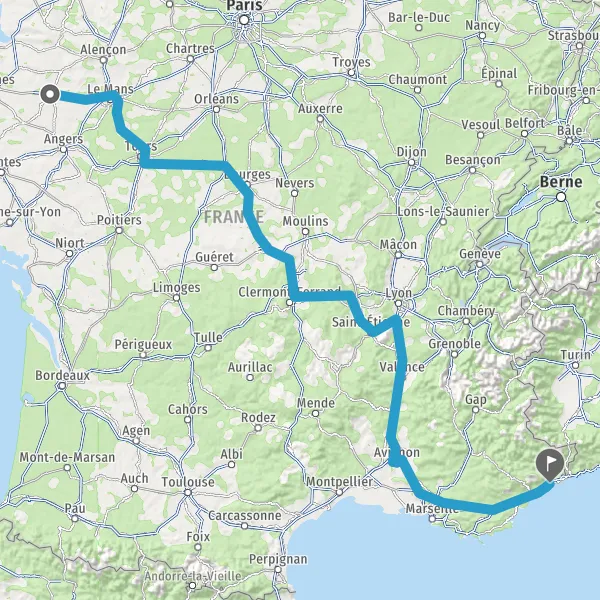The image size is (600, 600).
Task: Click the Berne city marker circle
Action: pyautogui.click(x=561, y=197)
